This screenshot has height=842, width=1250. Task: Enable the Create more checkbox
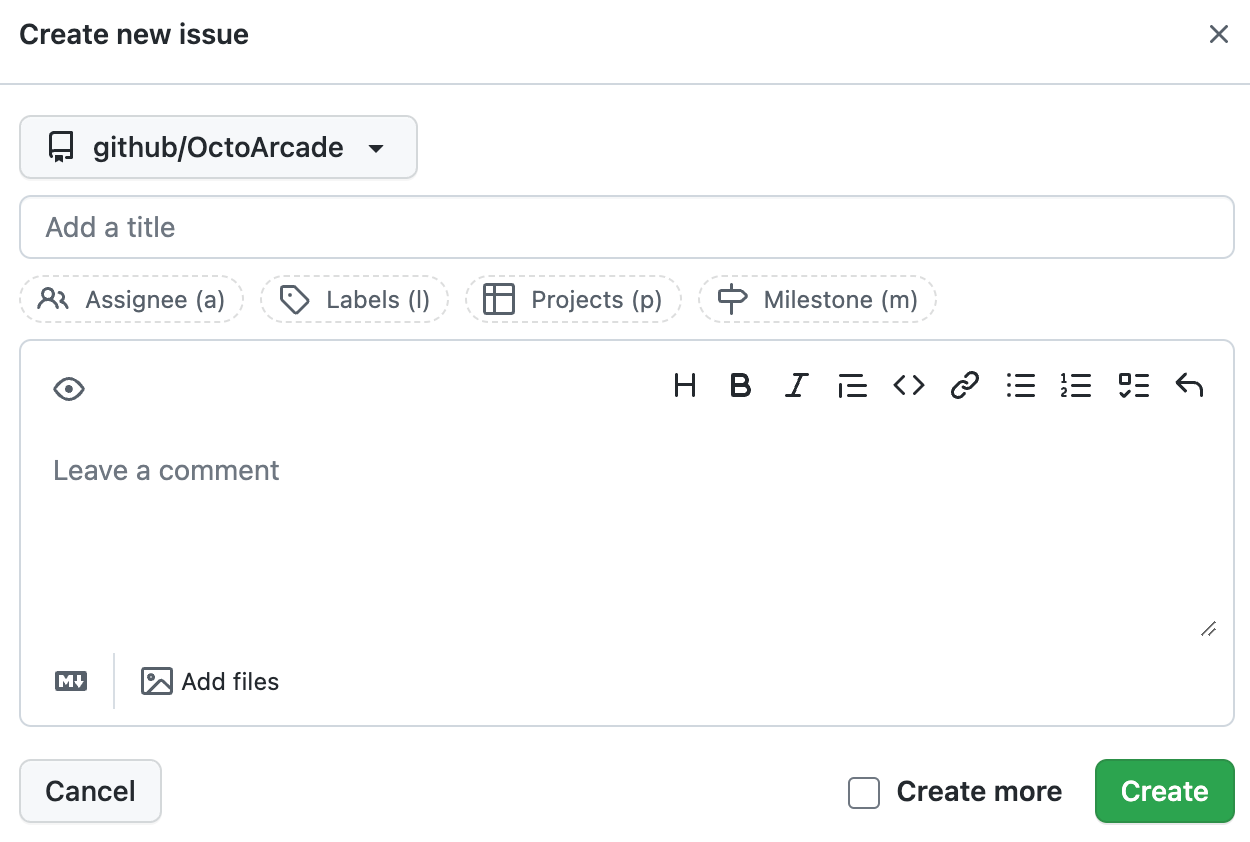[863, 792]
